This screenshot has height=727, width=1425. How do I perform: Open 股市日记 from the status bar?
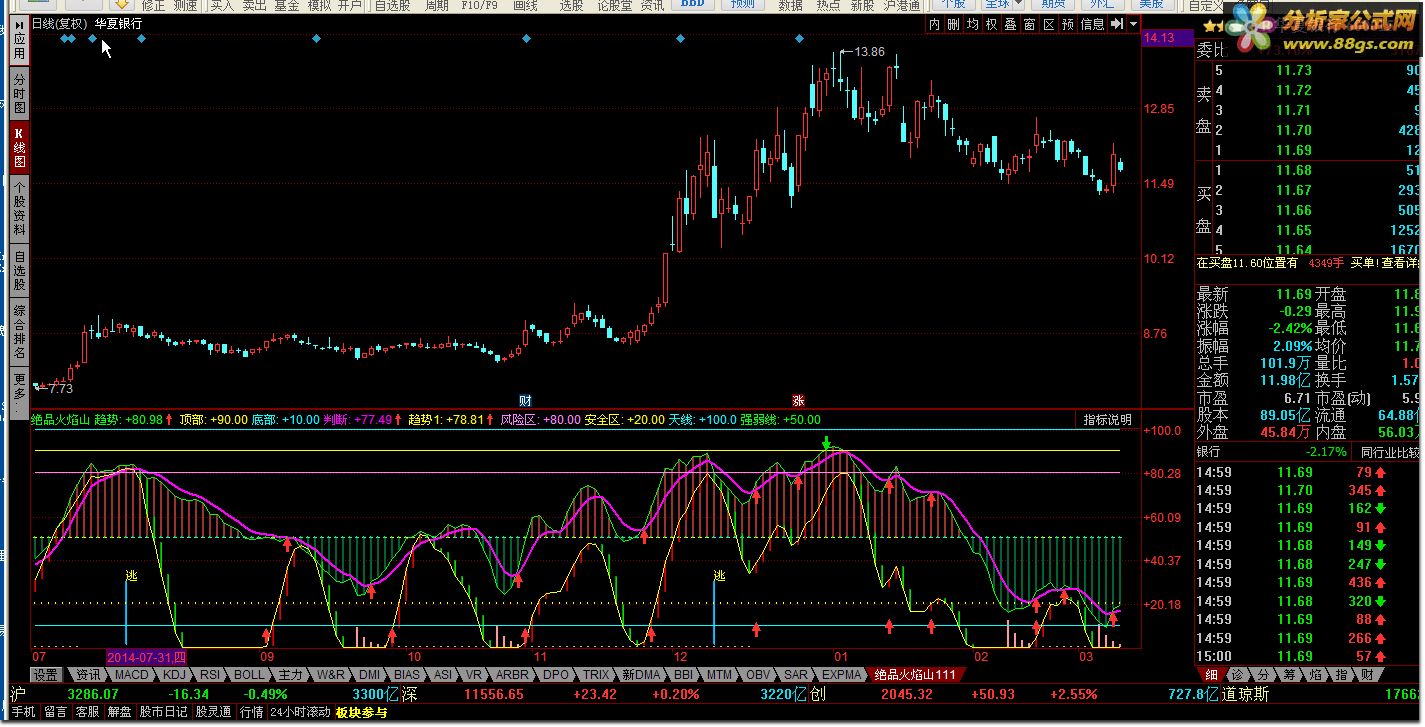[x=163, y=712]
